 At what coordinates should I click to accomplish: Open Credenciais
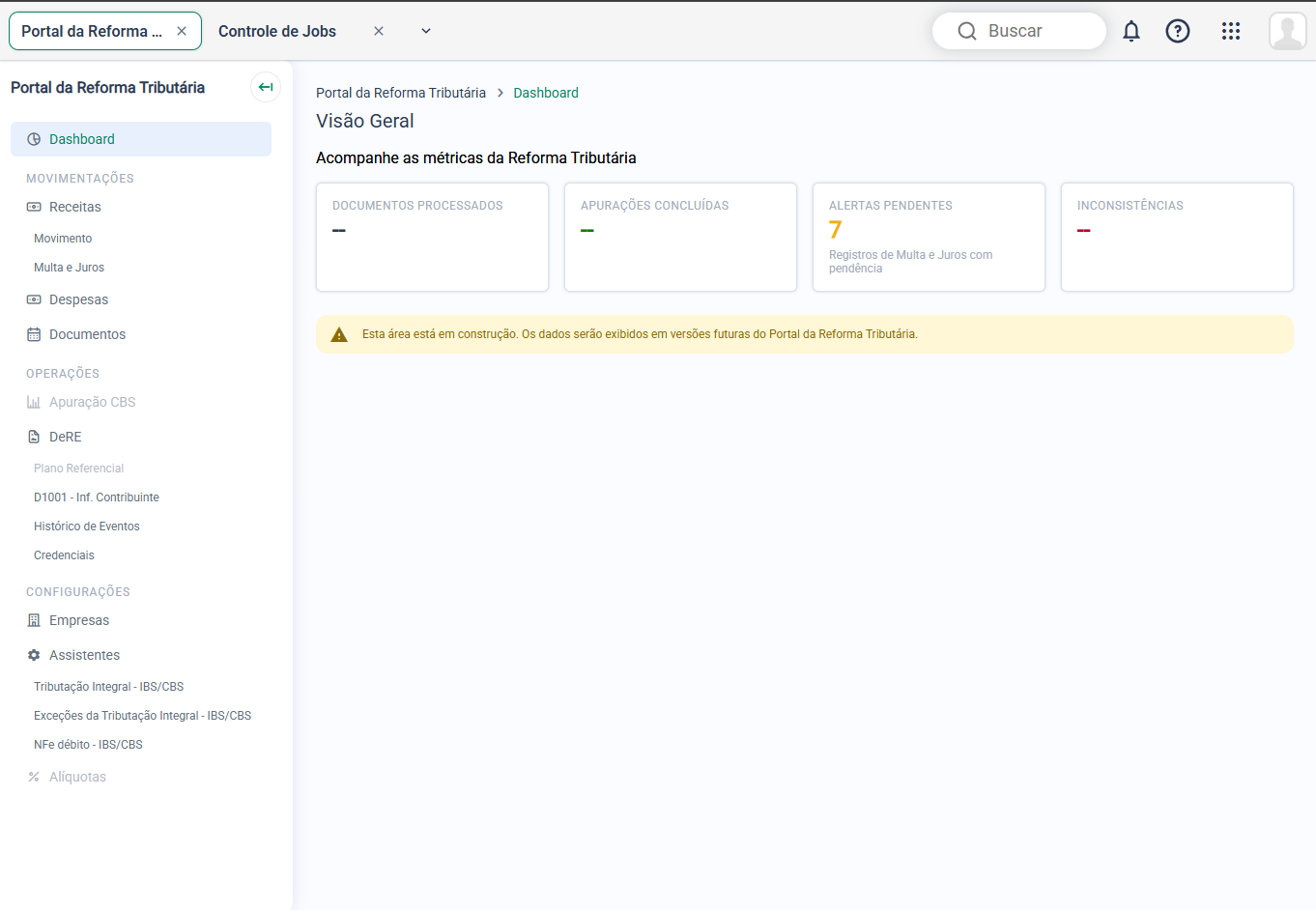(64, 555)
